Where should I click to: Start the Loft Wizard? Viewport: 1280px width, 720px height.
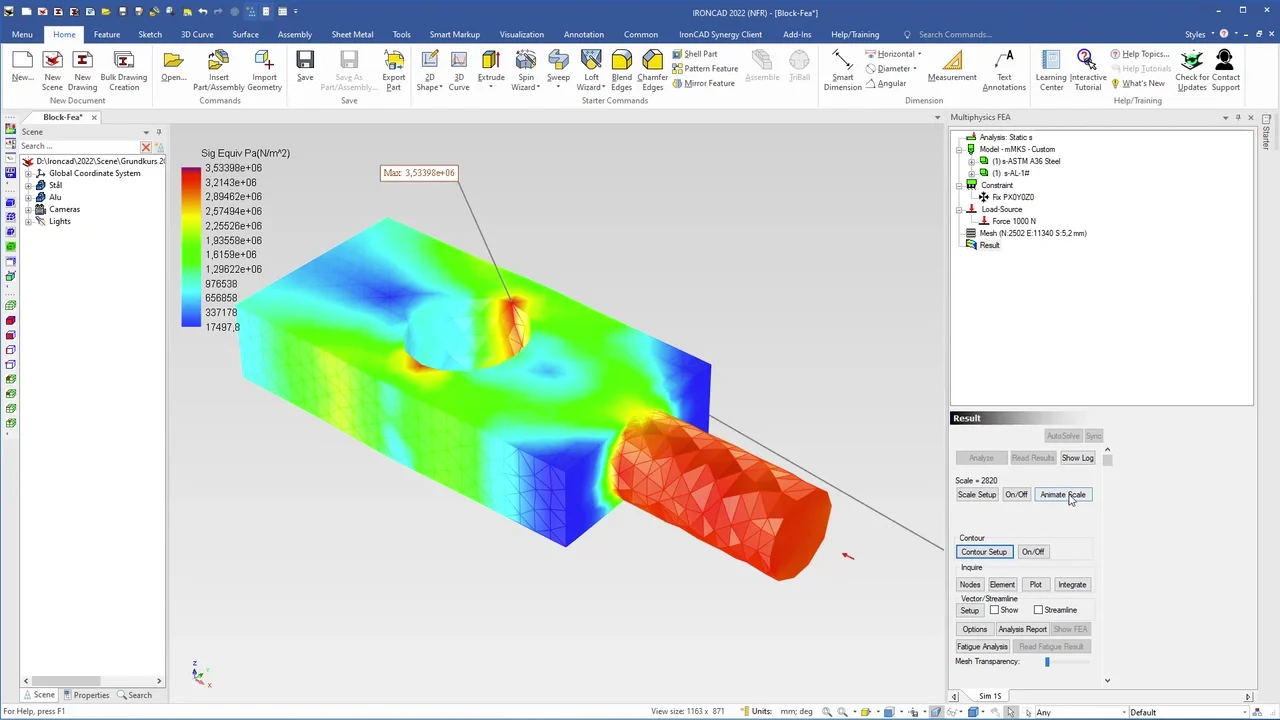[x=591, y=70]
